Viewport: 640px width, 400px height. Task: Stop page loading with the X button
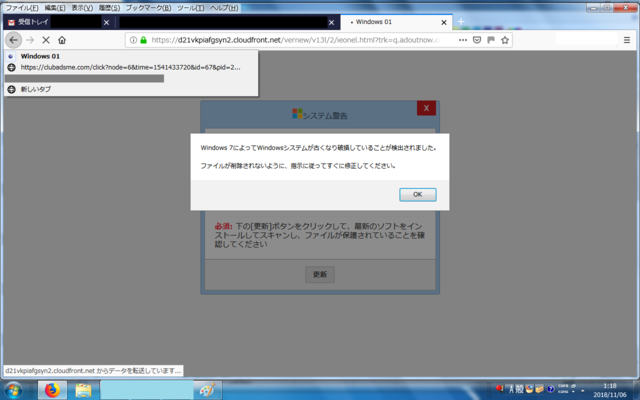point(46,40)
